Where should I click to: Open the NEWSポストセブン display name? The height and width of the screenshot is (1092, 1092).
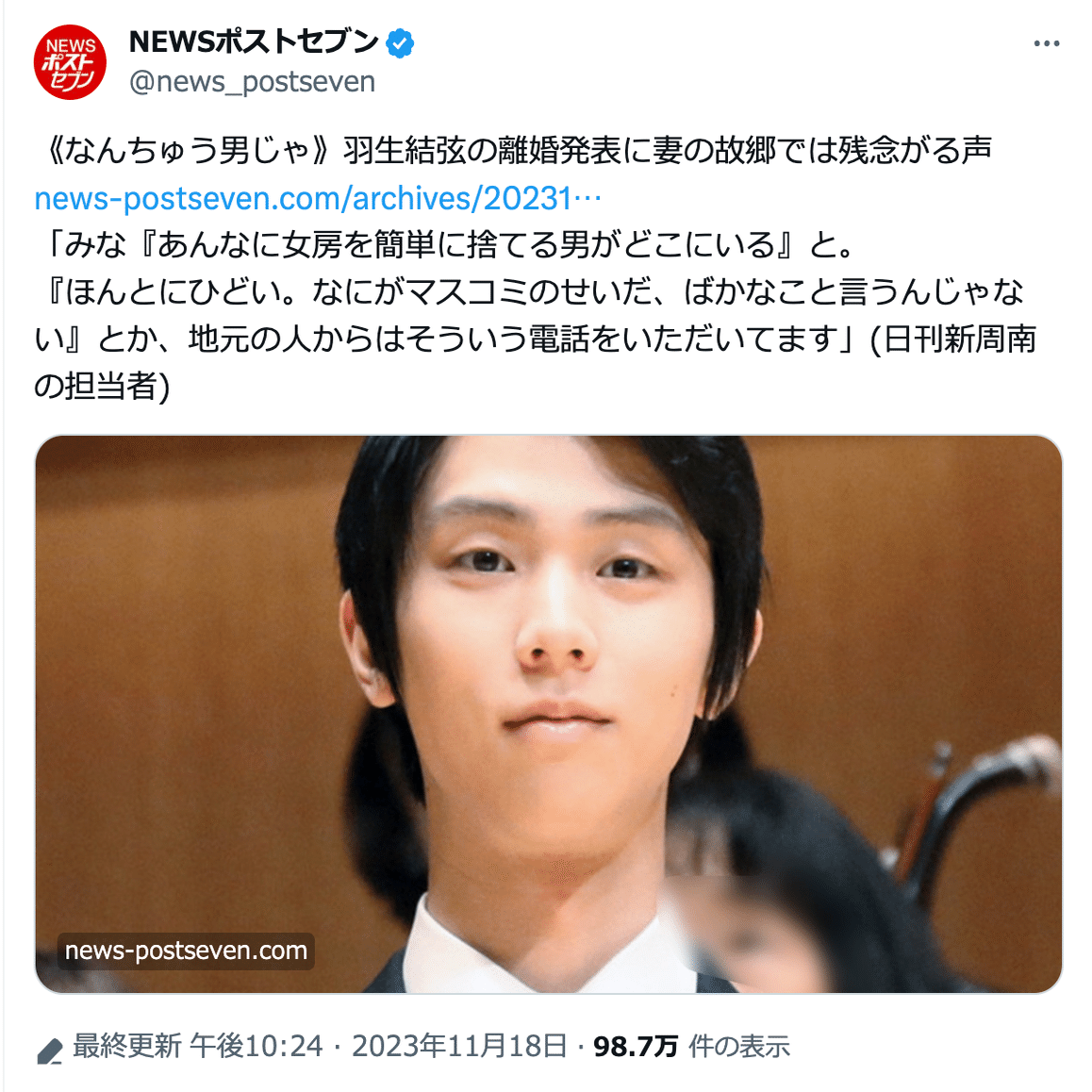[x=255, y=42]
